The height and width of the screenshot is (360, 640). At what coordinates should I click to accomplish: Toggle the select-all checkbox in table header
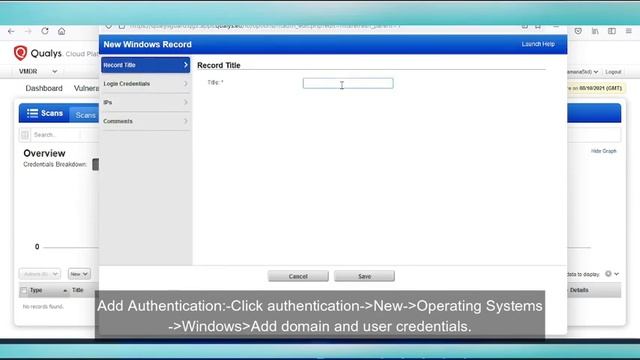tap(24, 291)
